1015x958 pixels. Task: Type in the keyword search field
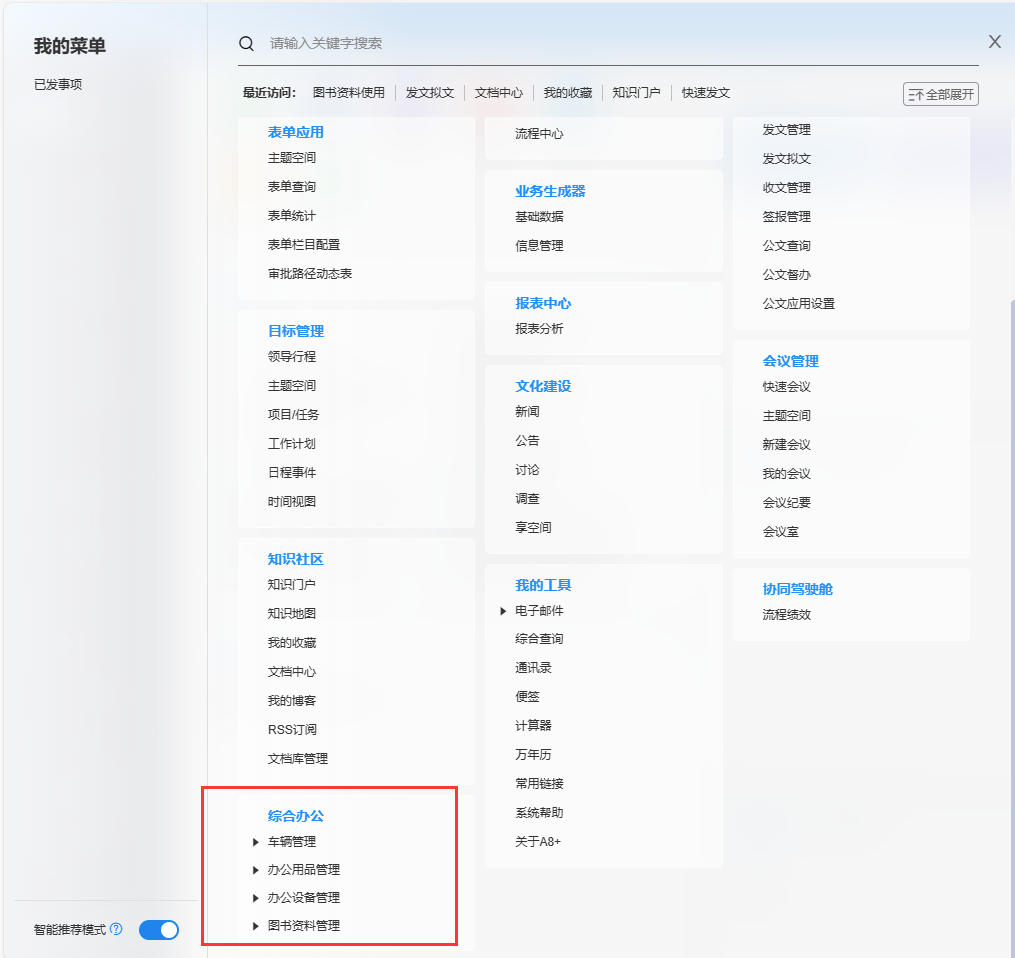(600, 43)
